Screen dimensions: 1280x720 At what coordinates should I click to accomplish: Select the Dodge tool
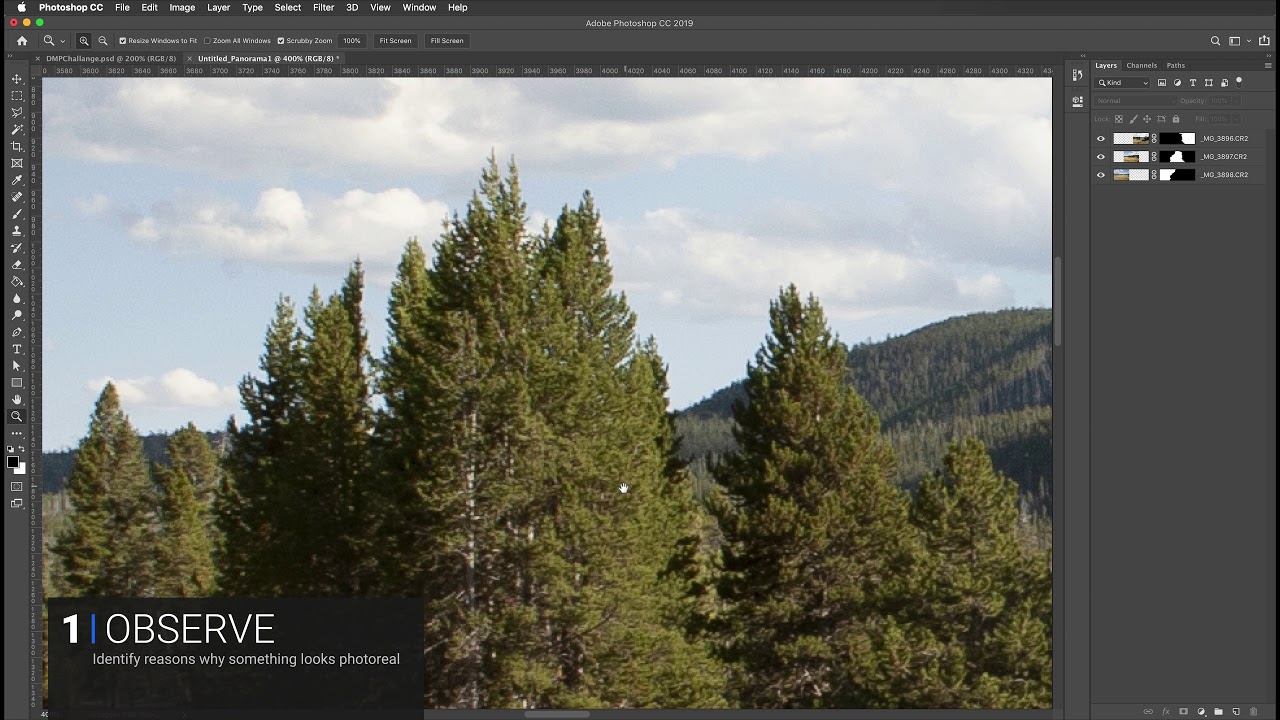point(17,316)
